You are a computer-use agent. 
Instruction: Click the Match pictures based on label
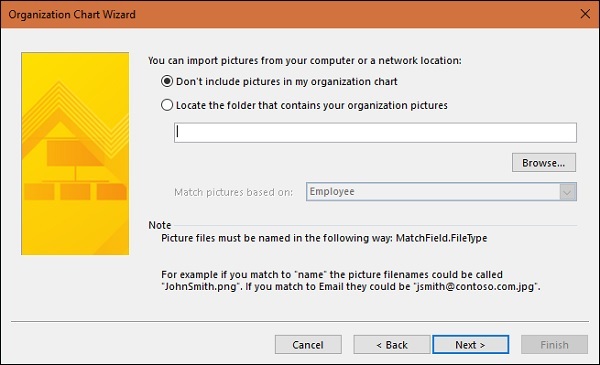pyautogui.click(x=233, y=192)
